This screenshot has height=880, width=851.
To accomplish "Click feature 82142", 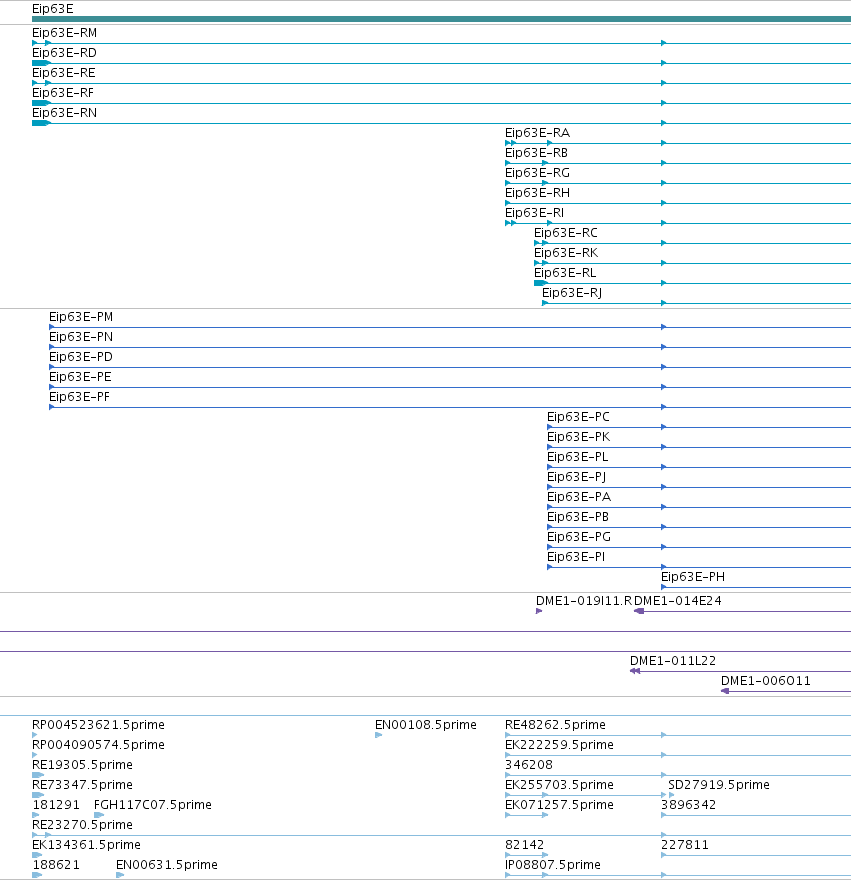I will coord(524,845).
